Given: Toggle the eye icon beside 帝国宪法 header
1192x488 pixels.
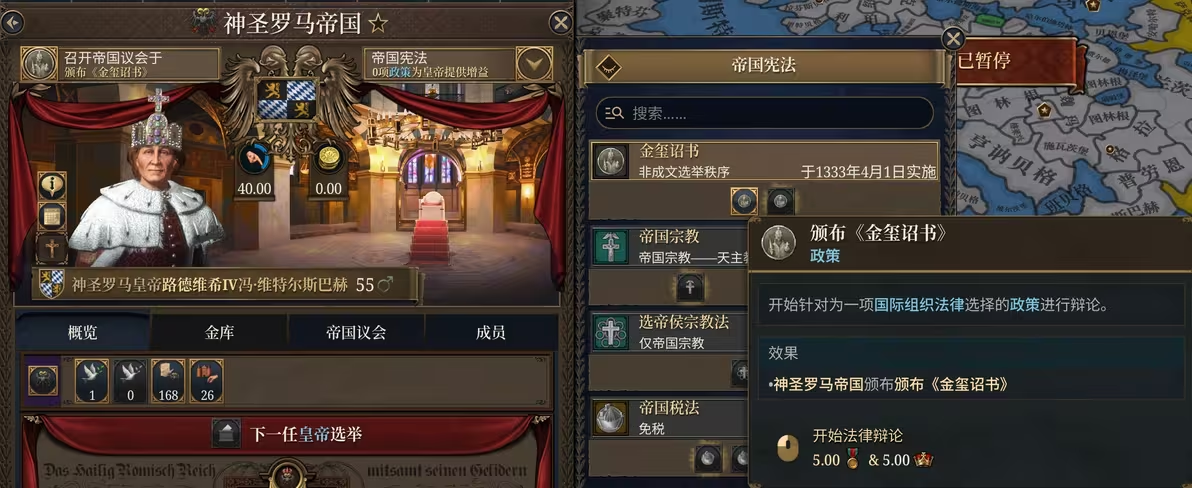Looking at the screenshot, I should coord(608,66).
